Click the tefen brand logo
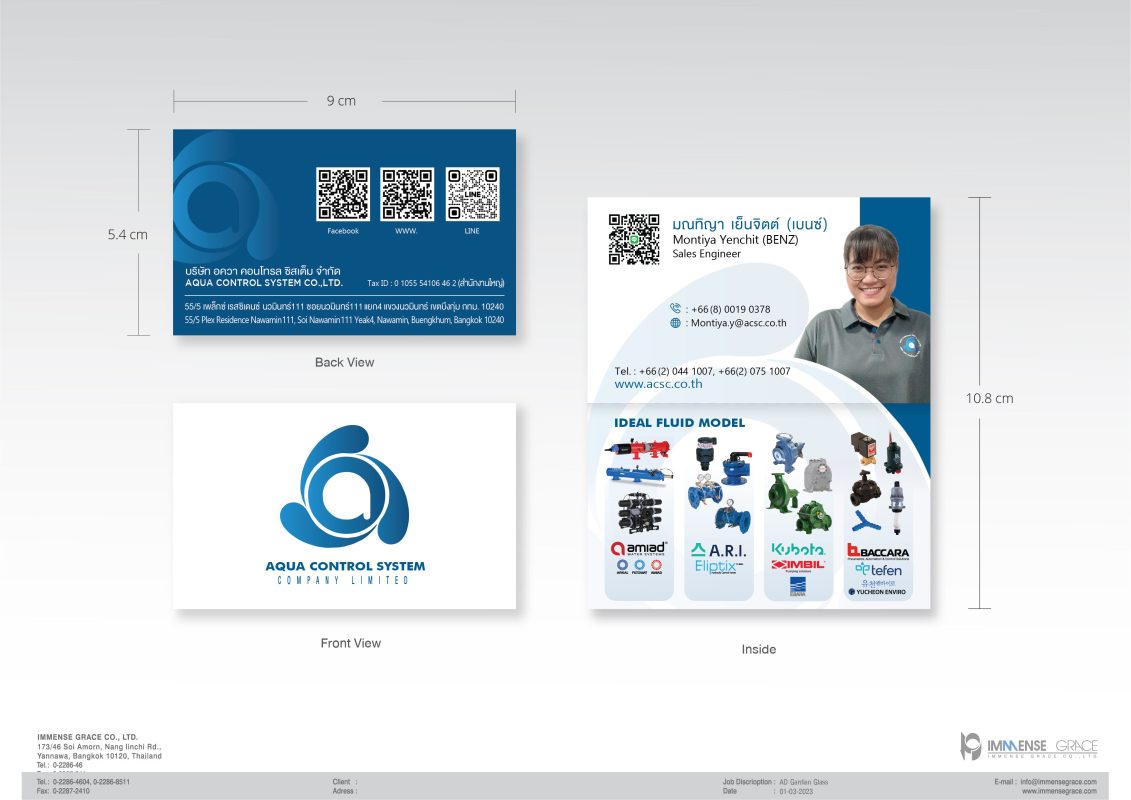This screenshot has height=800, width=1131. tap(878, 570)
